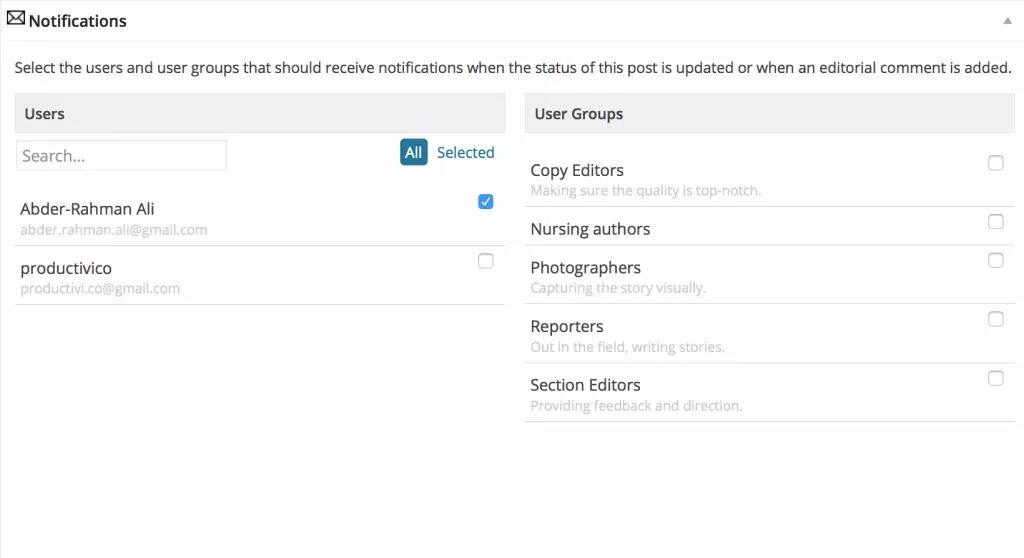Click the Search users input field
1024x558 pixels.
click(x=121, y=156)
